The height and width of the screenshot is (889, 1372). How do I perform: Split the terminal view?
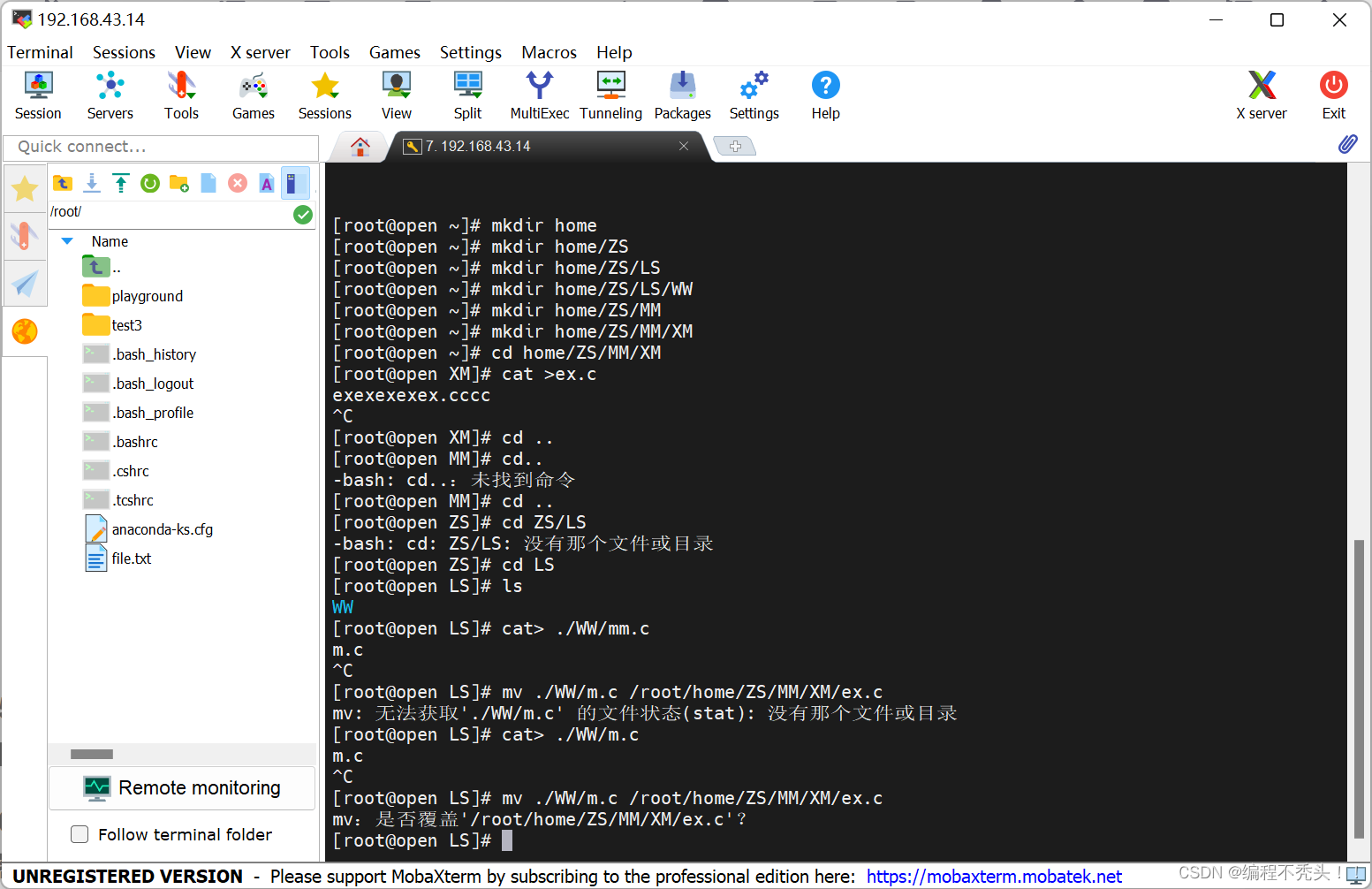[467, 95]
